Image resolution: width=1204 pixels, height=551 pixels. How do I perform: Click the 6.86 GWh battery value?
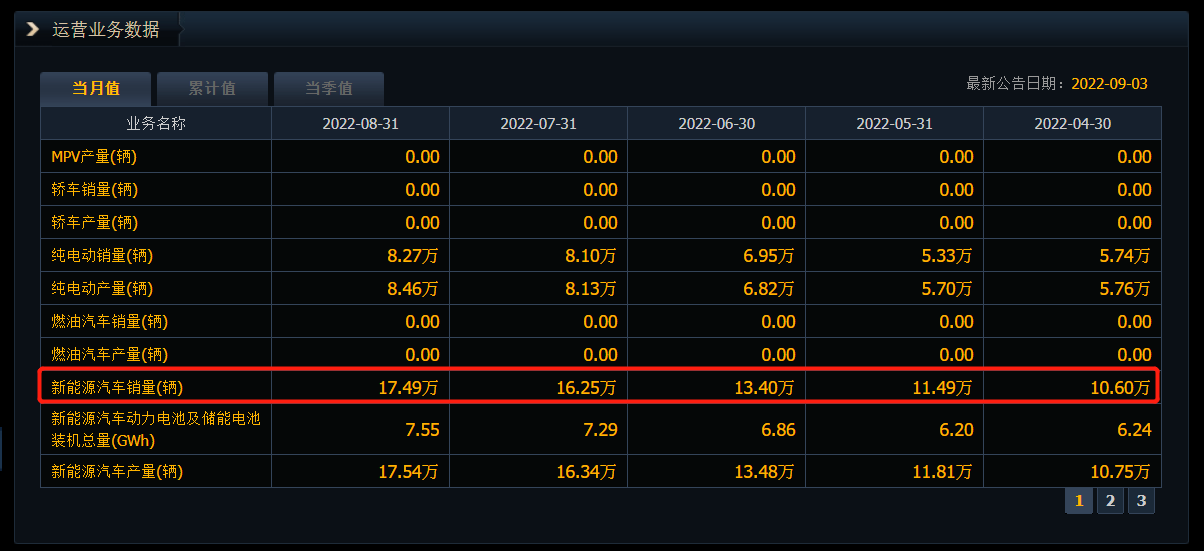tap(779, 430)
